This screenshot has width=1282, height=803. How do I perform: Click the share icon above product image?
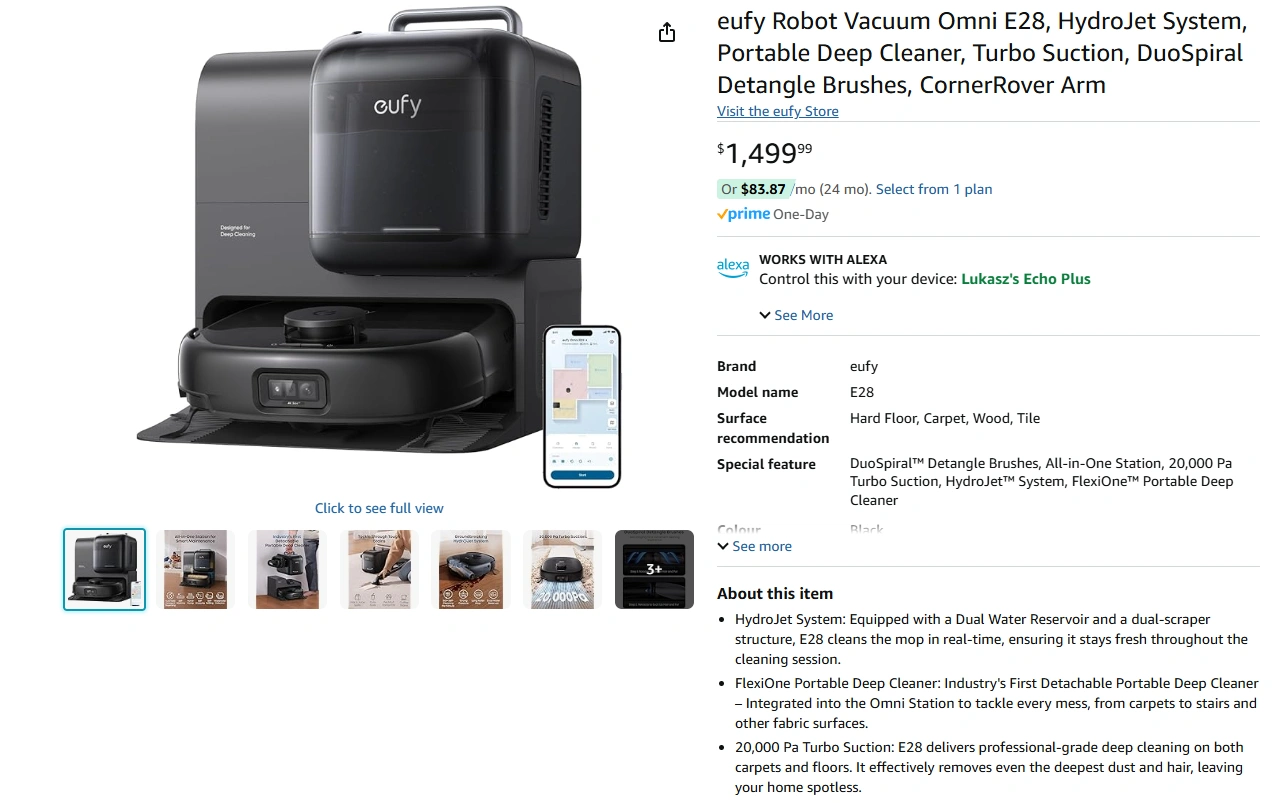click(667, 33)
